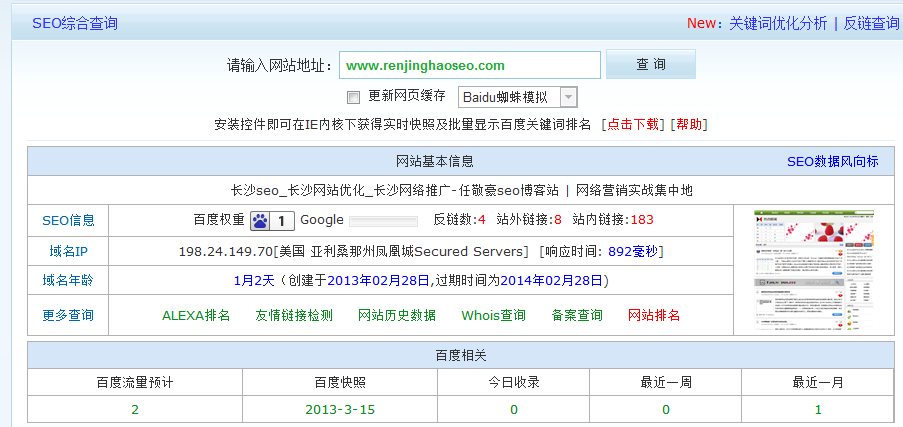Click the 最近一周 value 0
This screenshot has width=903, height=427.
point(666,410)
